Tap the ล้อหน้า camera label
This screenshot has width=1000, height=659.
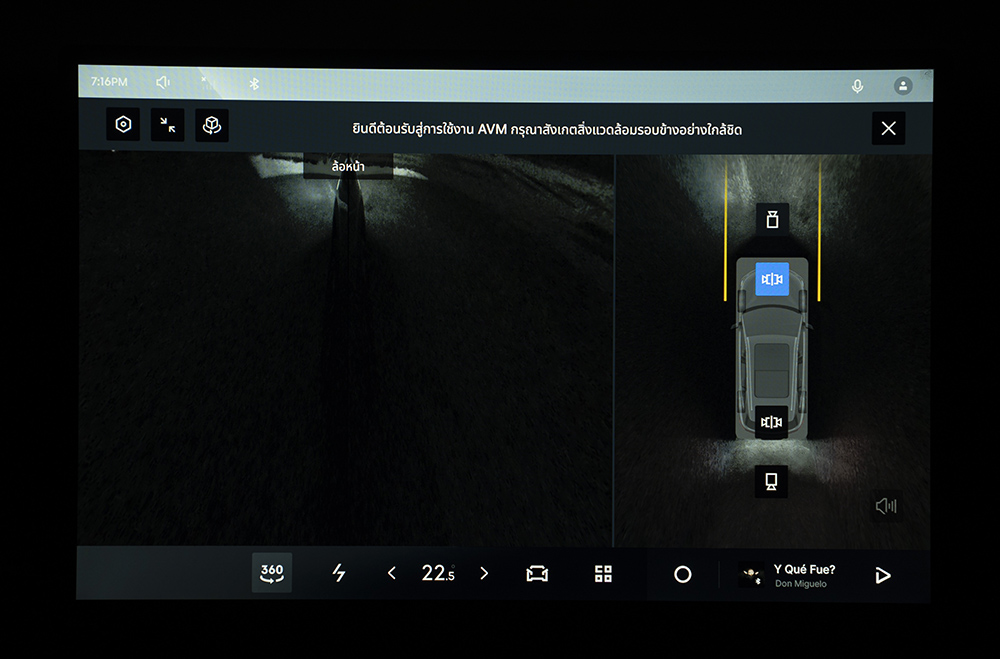348,167
